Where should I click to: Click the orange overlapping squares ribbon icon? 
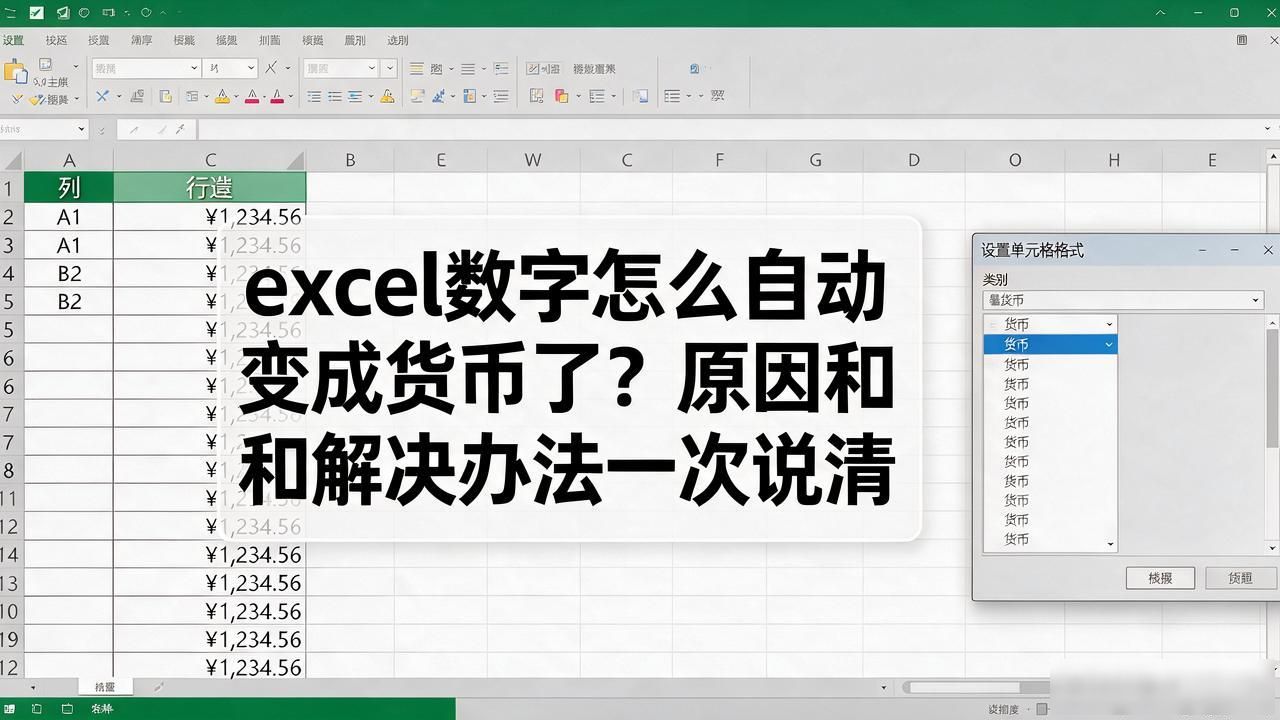click(x=561, y=97)
